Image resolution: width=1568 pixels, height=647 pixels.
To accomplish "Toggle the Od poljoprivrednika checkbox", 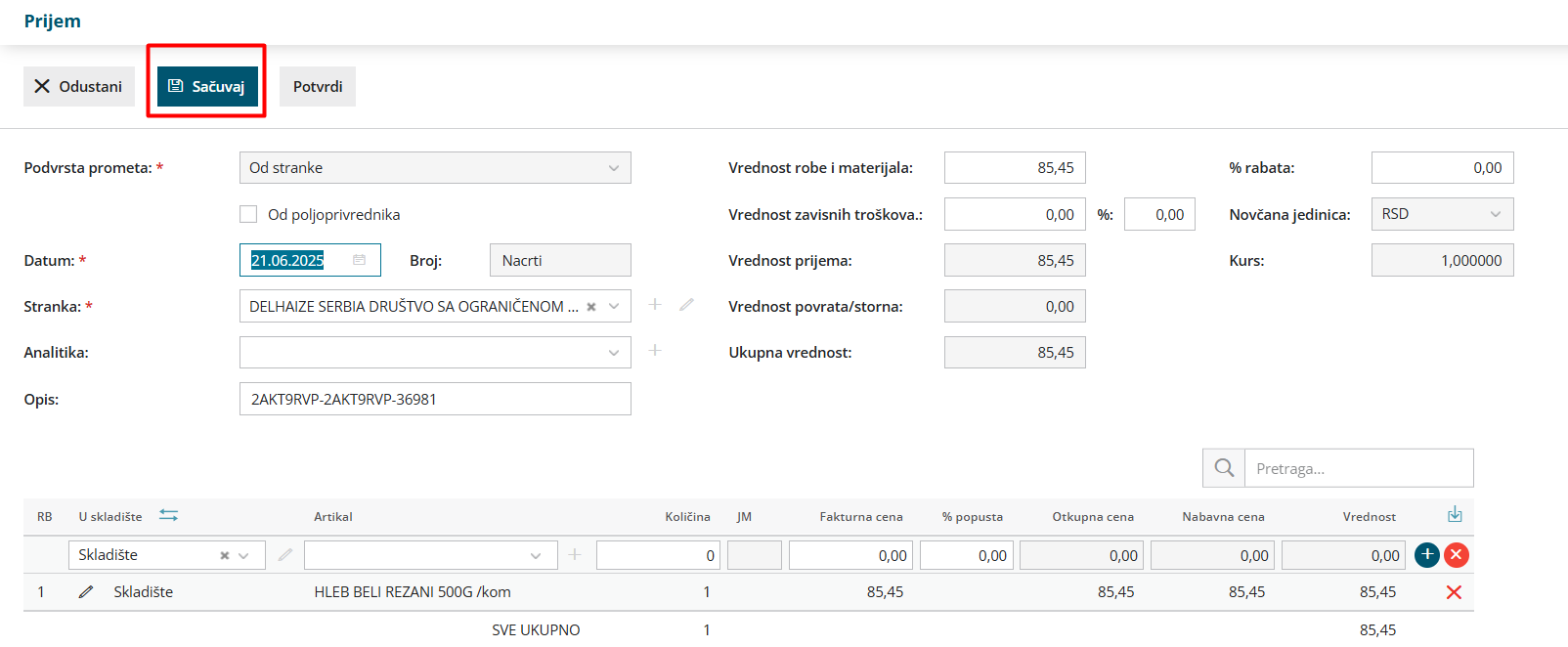I will (248, 214).
